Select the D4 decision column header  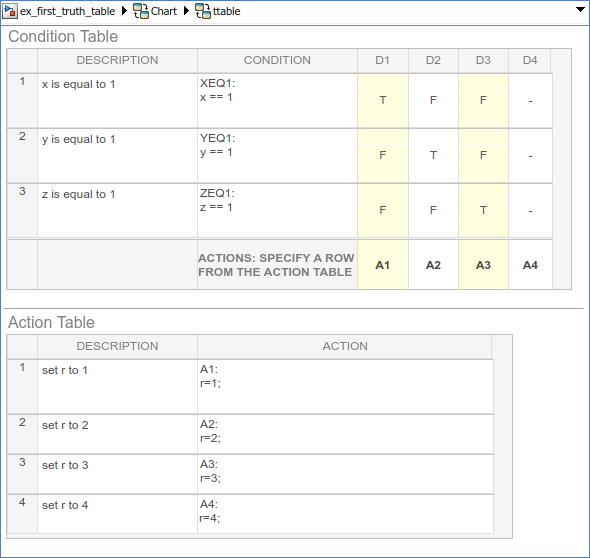click(530, 60)
